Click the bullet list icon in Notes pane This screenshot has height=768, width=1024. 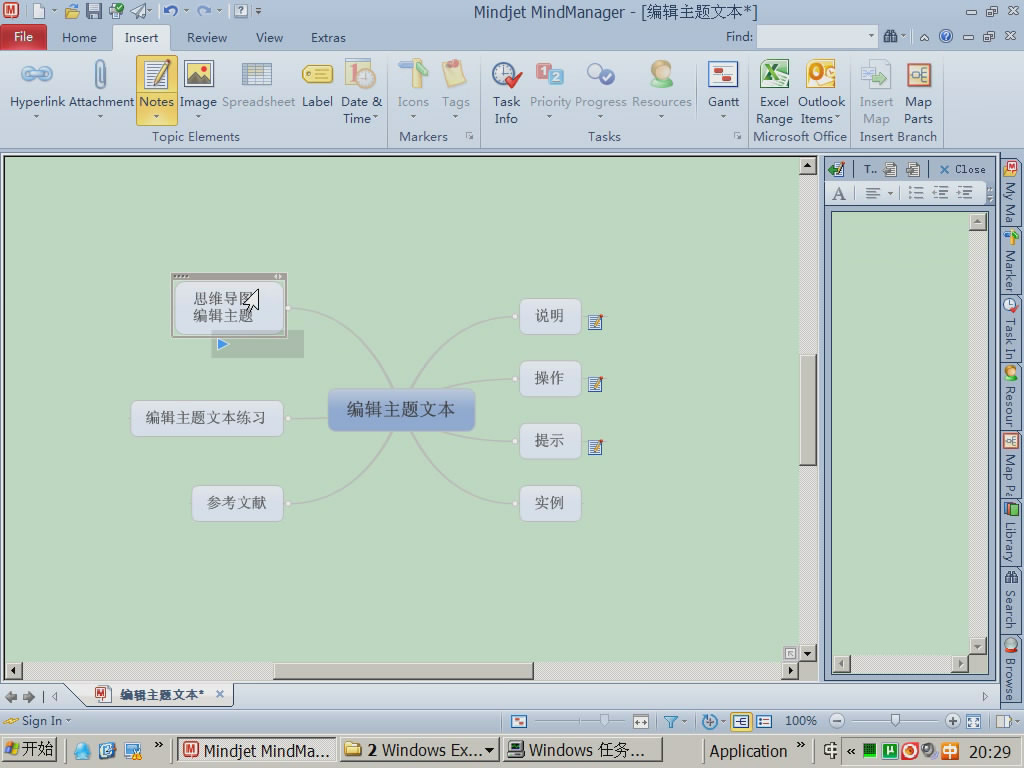click(916, 193)
